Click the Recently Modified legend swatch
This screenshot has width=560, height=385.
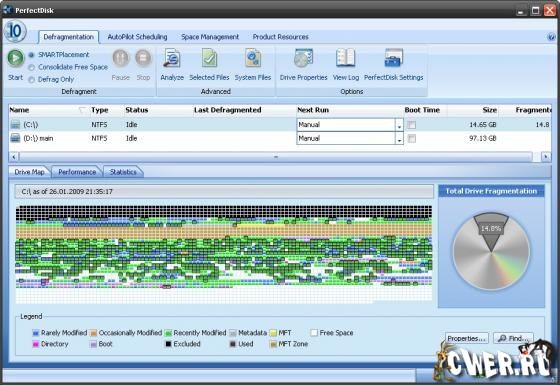(x=168, y=333)
